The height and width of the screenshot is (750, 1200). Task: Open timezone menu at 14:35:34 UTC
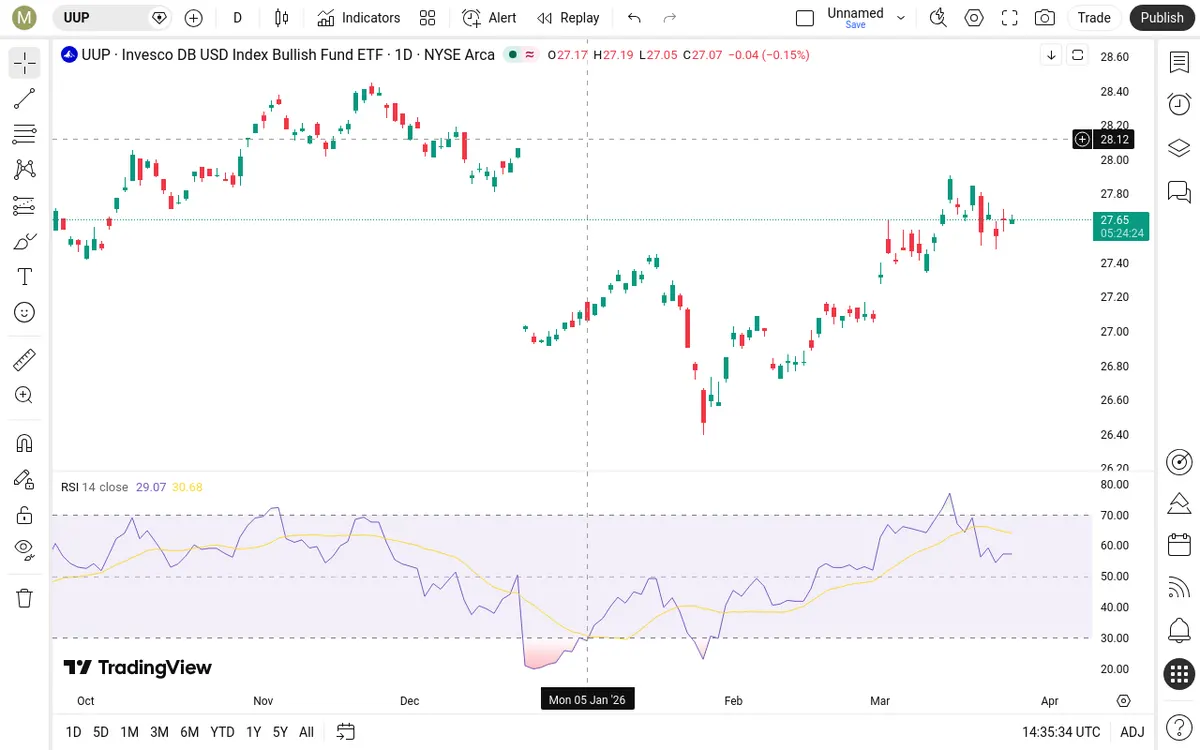click(1061, 732)
